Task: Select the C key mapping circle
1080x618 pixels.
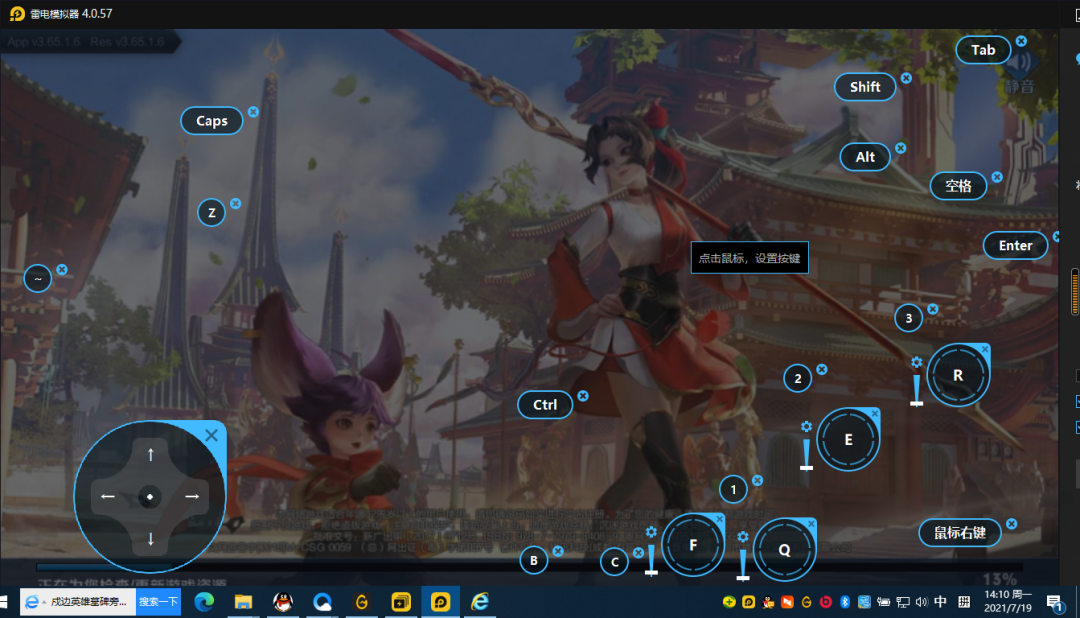Action: [x=614, y=562]
